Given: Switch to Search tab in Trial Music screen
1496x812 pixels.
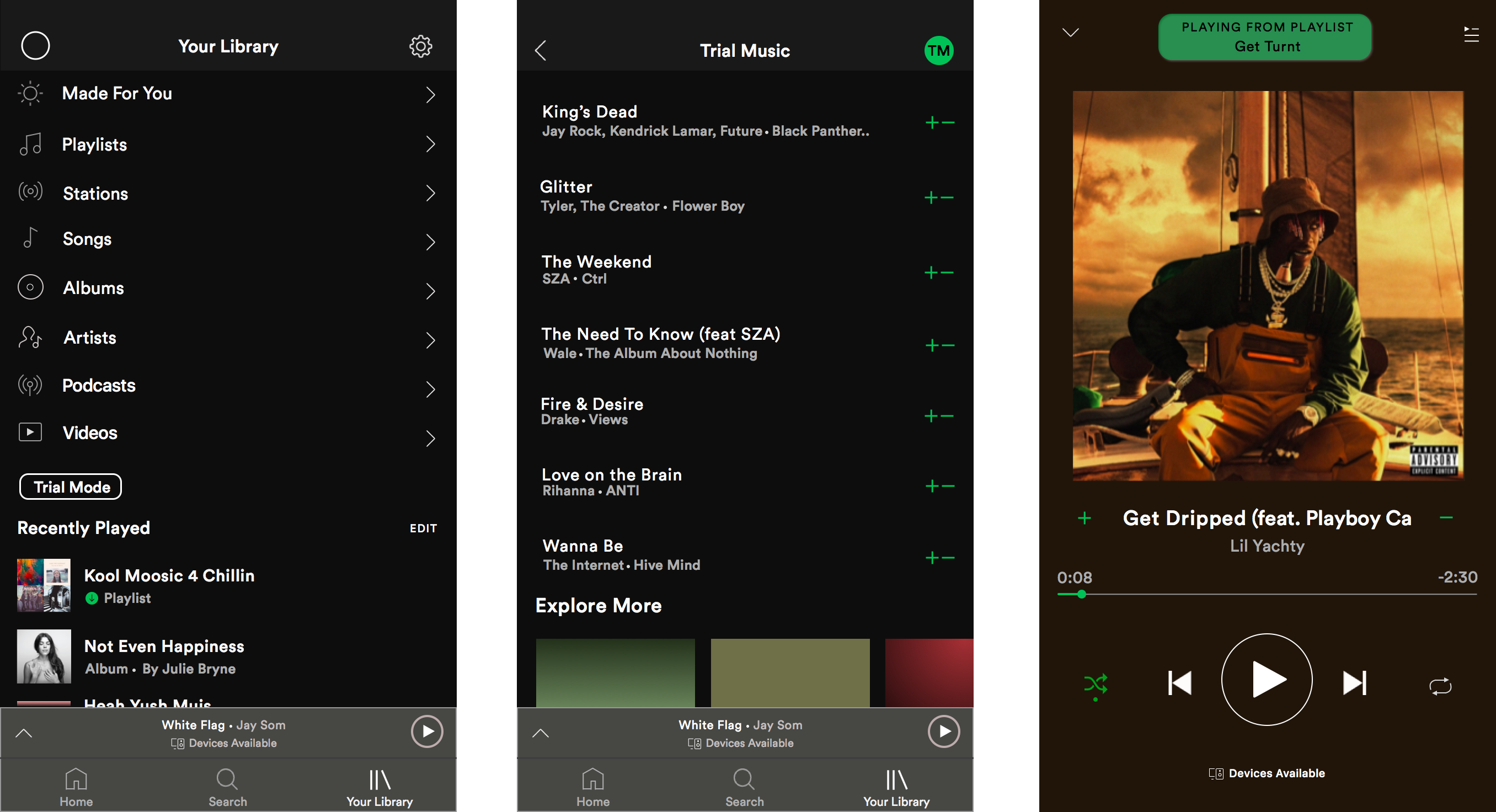Looking at the screenshot, I should 745,788.
